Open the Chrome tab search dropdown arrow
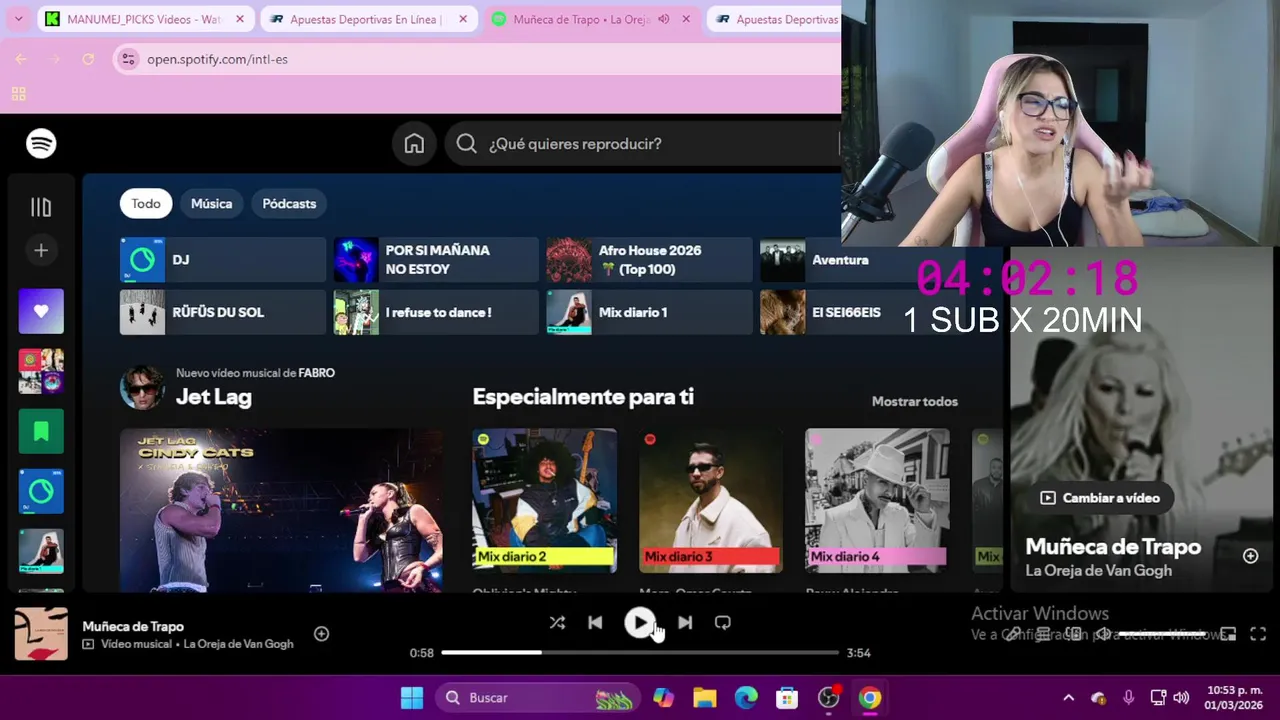The width and height of the screenshot is (1280, 720). pos(18,19)
